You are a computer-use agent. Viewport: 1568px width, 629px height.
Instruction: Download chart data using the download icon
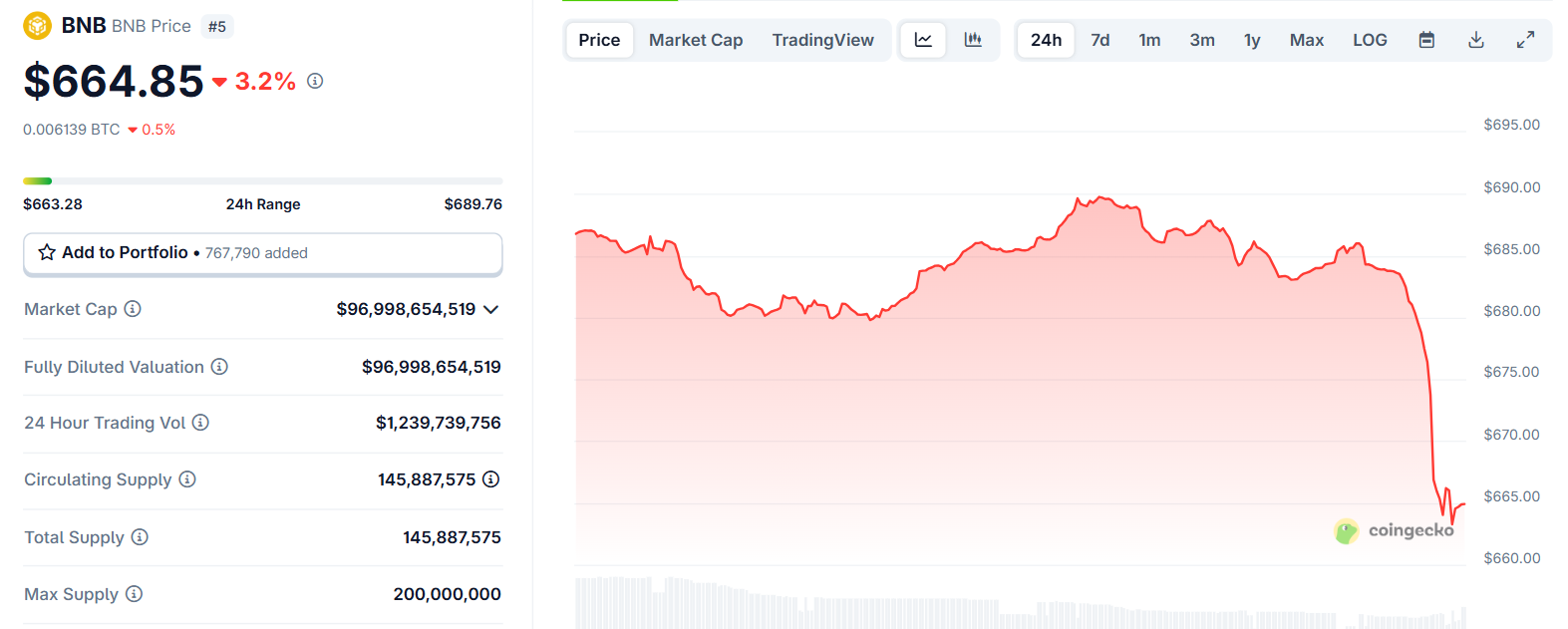point(1476,40)
